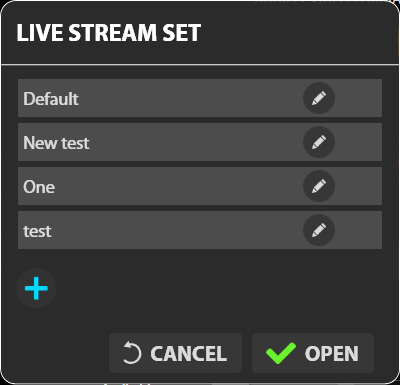The height and width of the screenshot is (385, 400).
Task: Click the "One" name text
Action: pos(39,187)
